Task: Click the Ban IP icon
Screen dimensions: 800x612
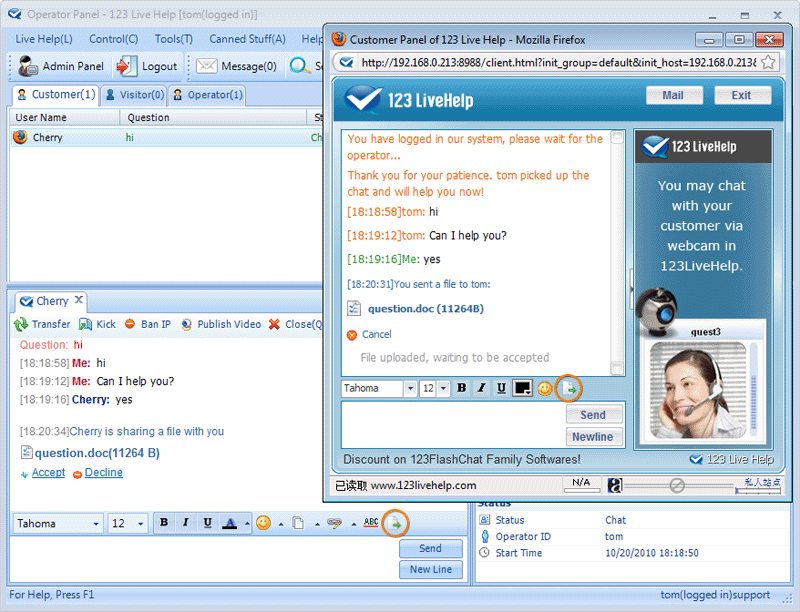Action: (x=130, y=324)
